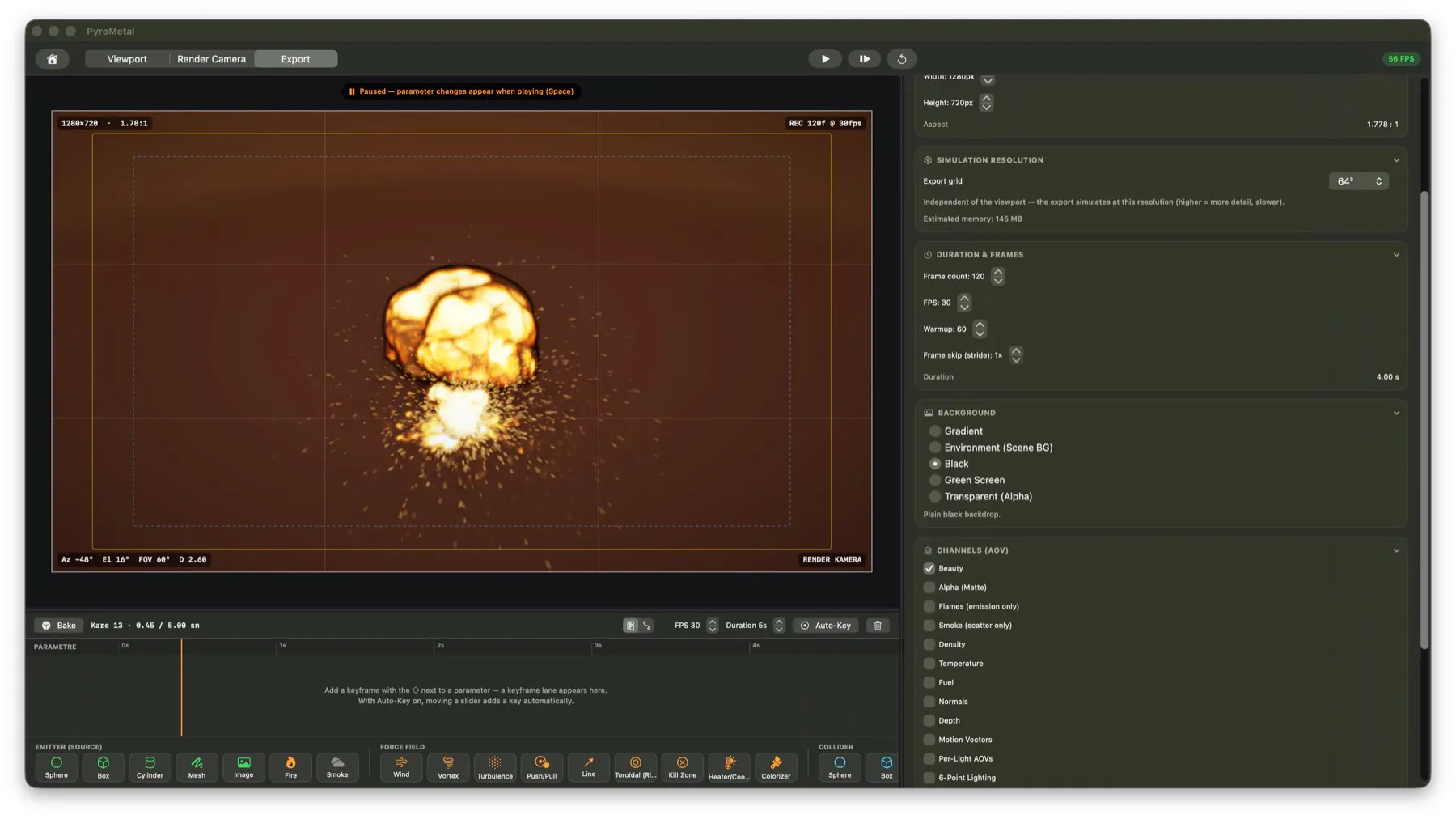
Task: Add a Colorizer force field
Action: (x=776, y=767)
